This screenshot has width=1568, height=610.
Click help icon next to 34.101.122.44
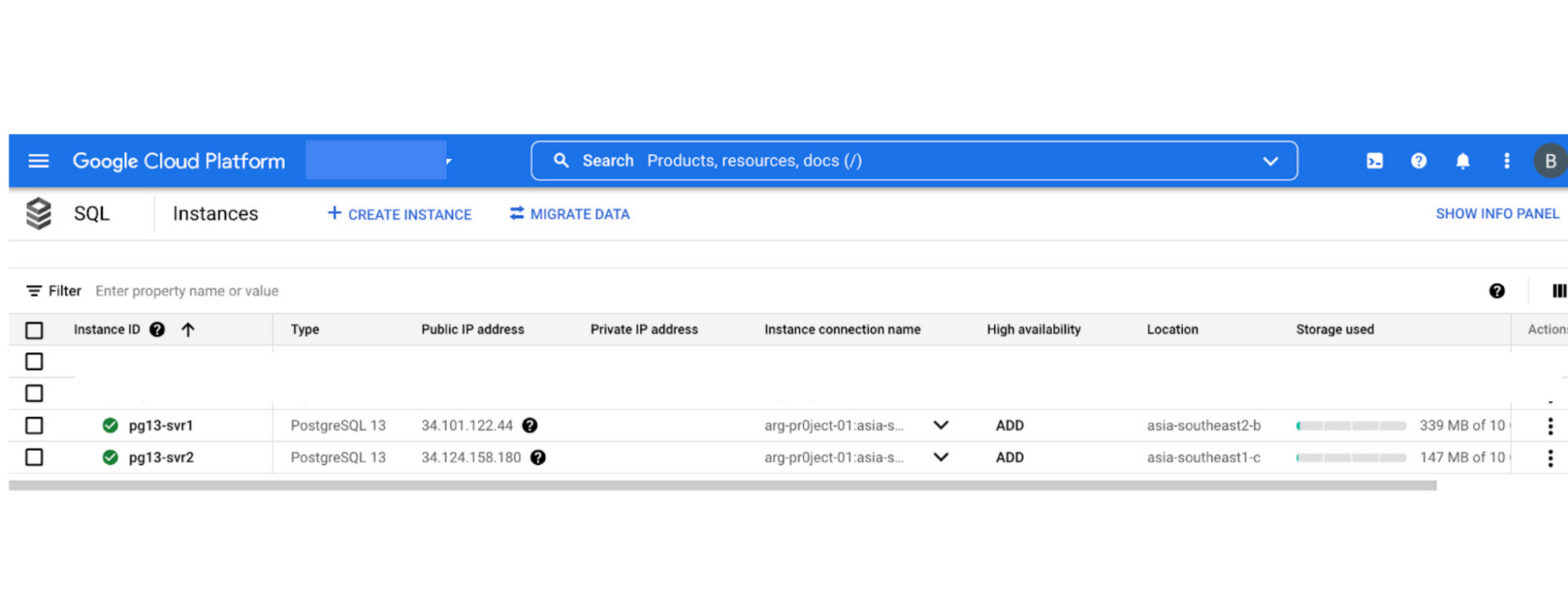point(530,425)
